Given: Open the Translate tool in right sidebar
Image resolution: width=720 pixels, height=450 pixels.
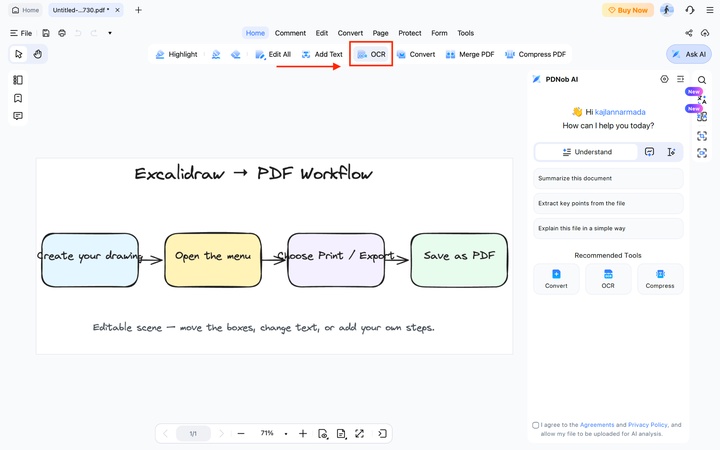Looking at the screenshot, I should (702, 99).
